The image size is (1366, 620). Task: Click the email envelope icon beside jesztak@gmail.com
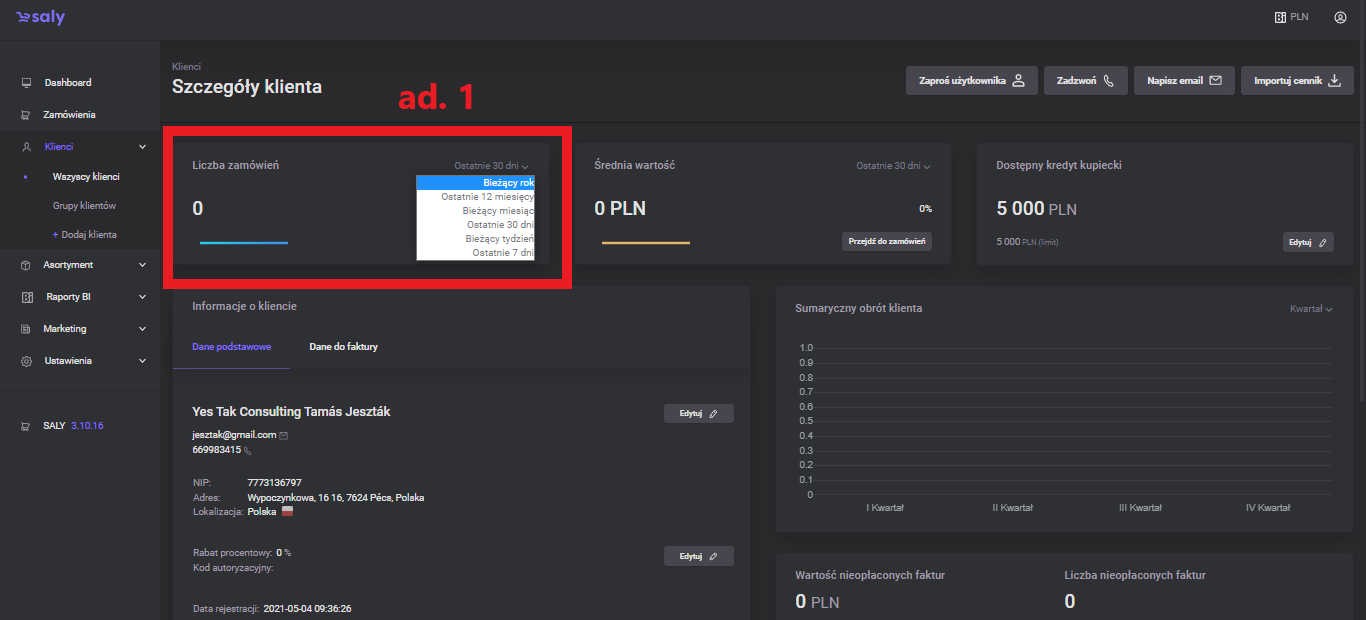(x=284, y=435)
